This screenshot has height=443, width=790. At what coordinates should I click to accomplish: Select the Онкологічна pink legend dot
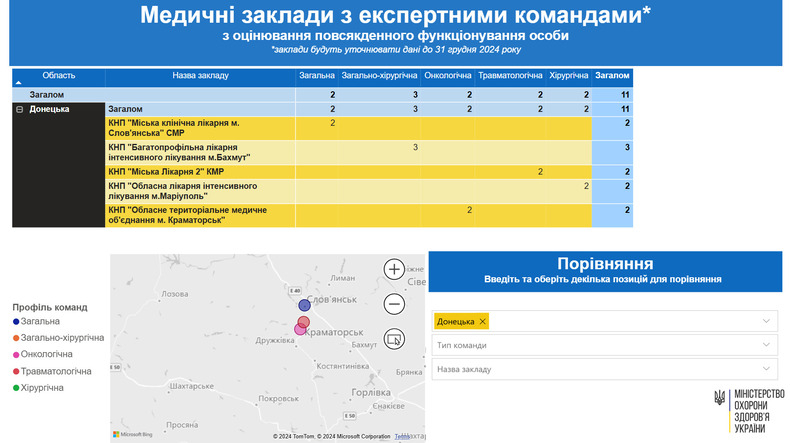[x=16, y=355]
